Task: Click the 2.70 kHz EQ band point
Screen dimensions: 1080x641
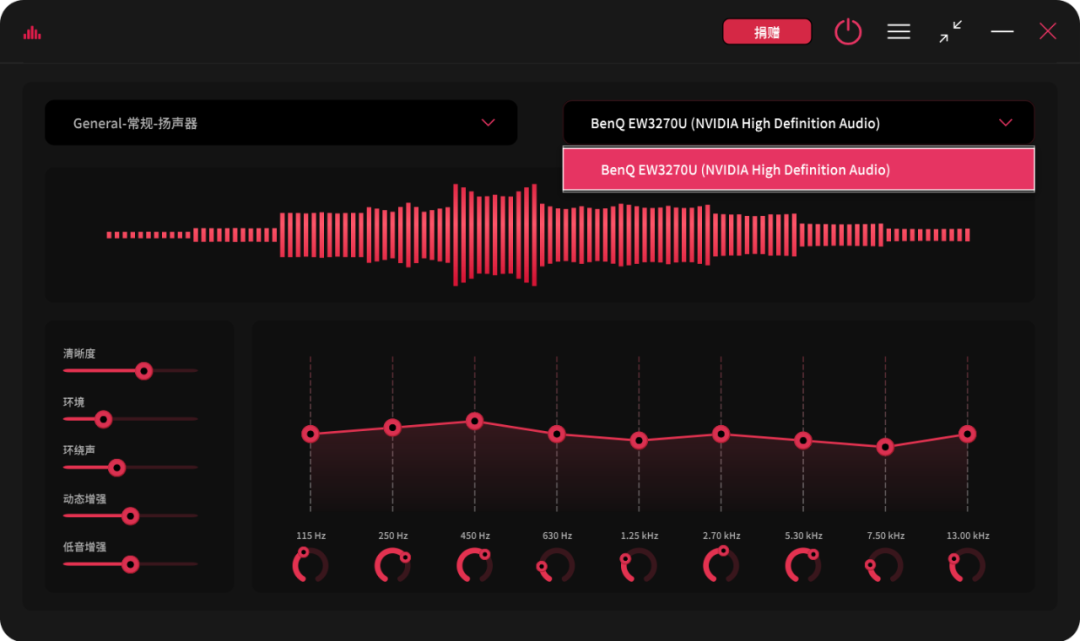Action: (721, 434)
